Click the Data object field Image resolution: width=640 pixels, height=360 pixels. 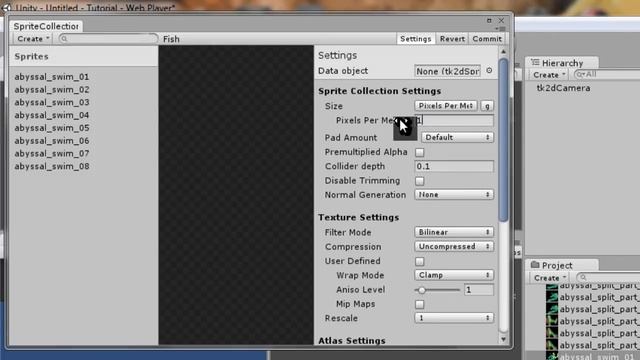(447, 71)
